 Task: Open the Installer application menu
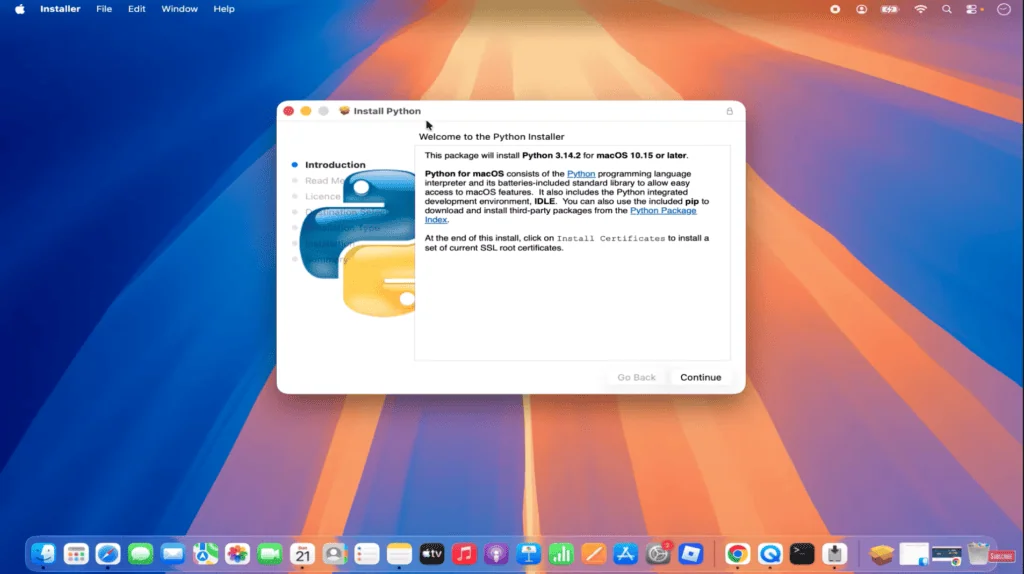(60, 9)
